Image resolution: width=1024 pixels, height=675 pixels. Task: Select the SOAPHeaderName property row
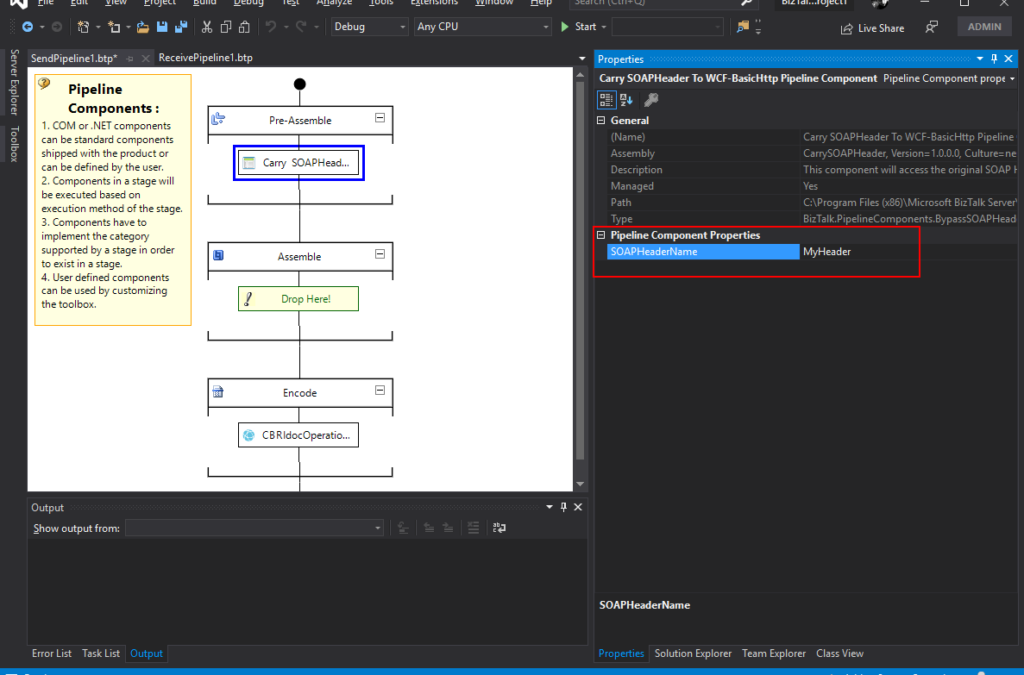tap(703, 251)
